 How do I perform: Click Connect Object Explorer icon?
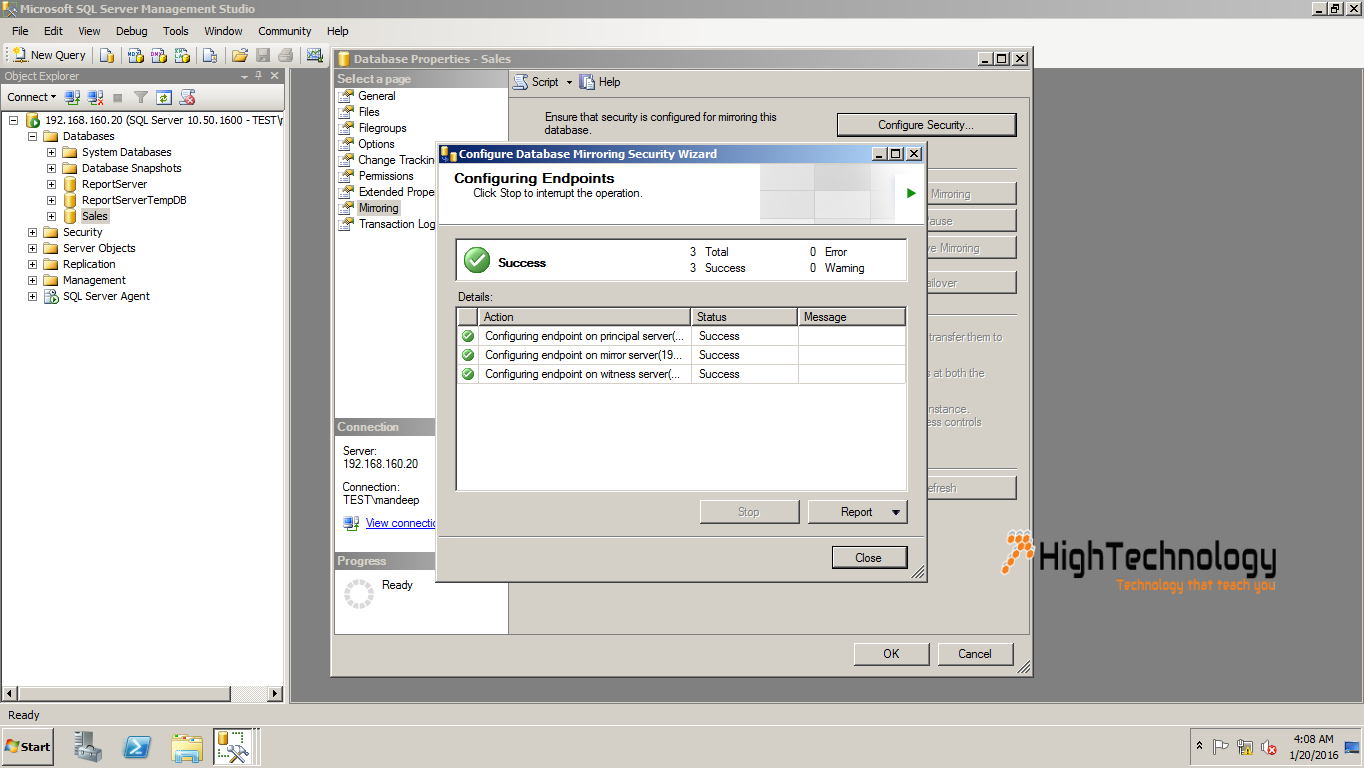(x=72, y=97)
